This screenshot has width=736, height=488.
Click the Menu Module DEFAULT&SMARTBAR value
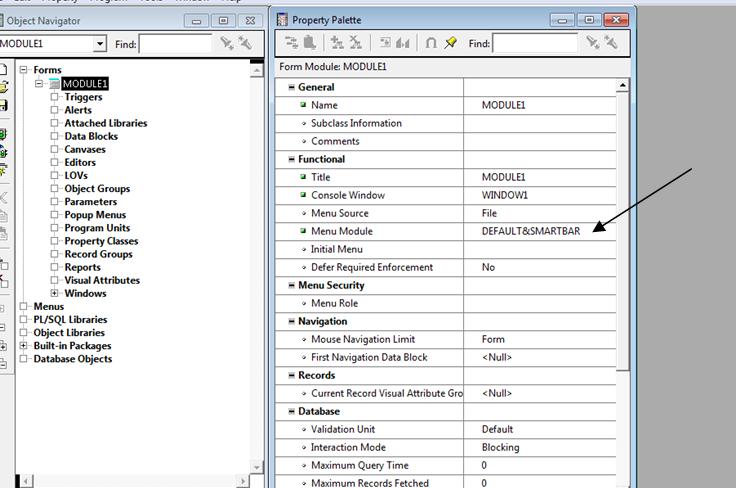pos(531,231)
